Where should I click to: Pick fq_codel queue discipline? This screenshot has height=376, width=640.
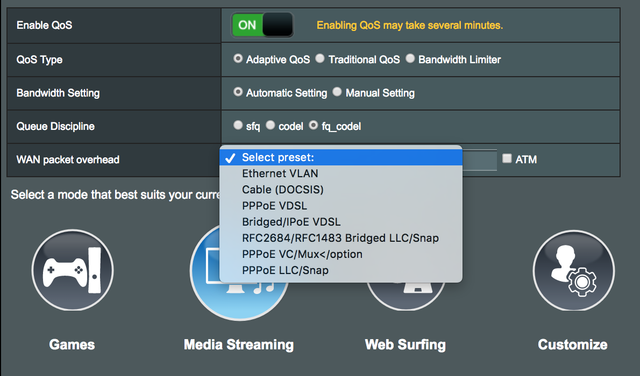click(x=313, y=125)
